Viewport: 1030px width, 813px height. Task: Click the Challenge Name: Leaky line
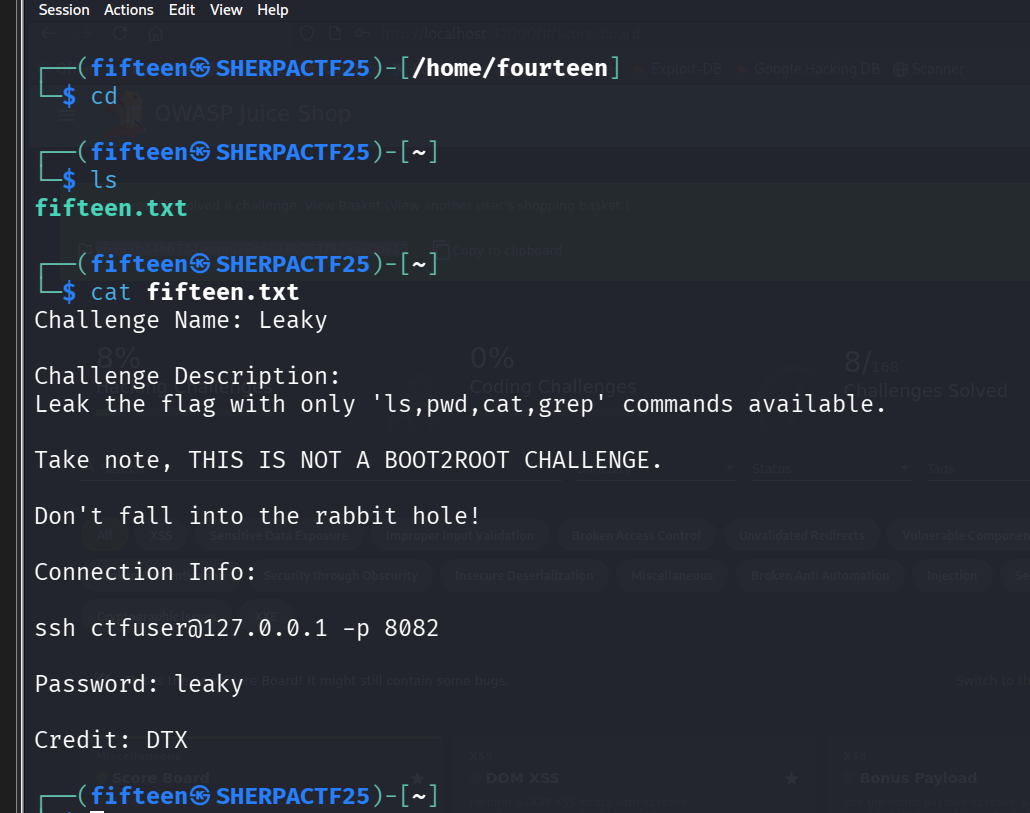(x=181, y=320)
